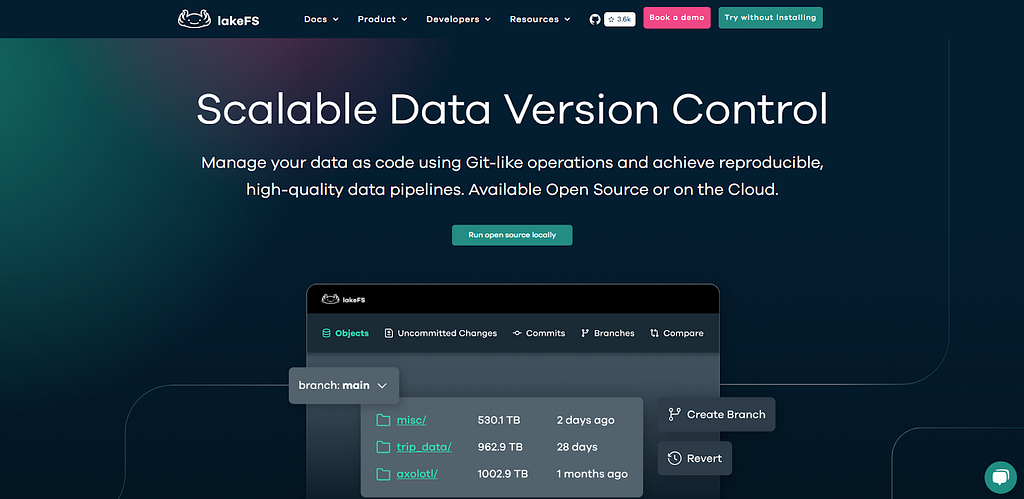The image size is (1024, 499).
Task: Click the Uncommitted Changes document icon
Action: (389, 333)
